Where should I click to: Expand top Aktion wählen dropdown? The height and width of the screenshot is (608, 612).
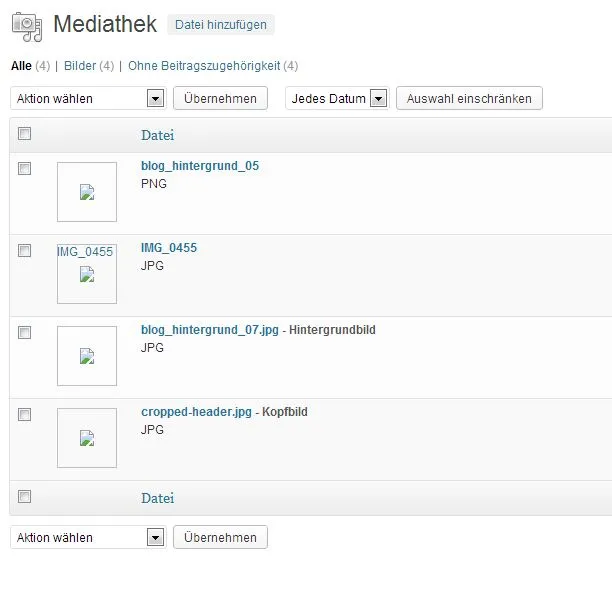point(88,98)
